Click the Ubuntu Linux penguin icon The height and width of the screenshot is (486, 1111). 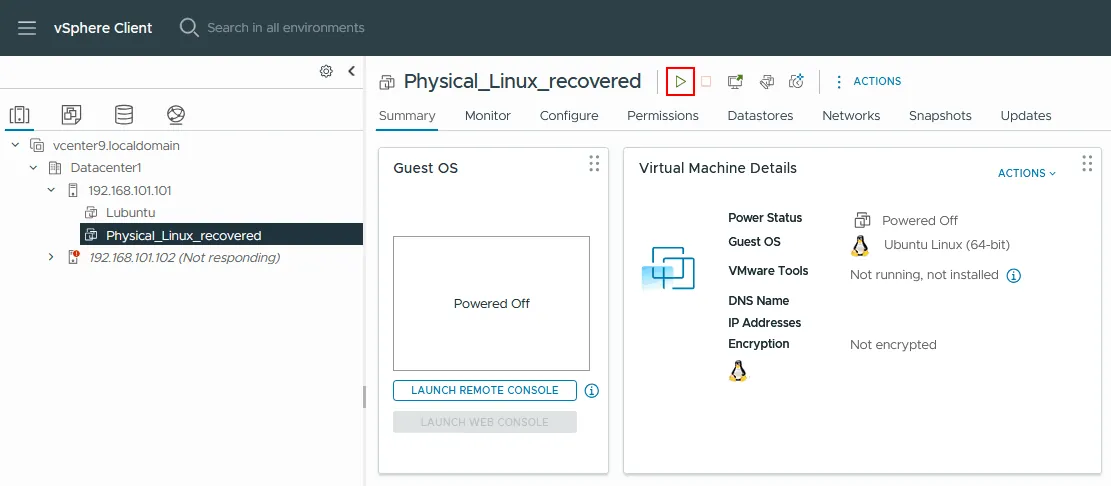pyautogui.click(x=860, y=246)
